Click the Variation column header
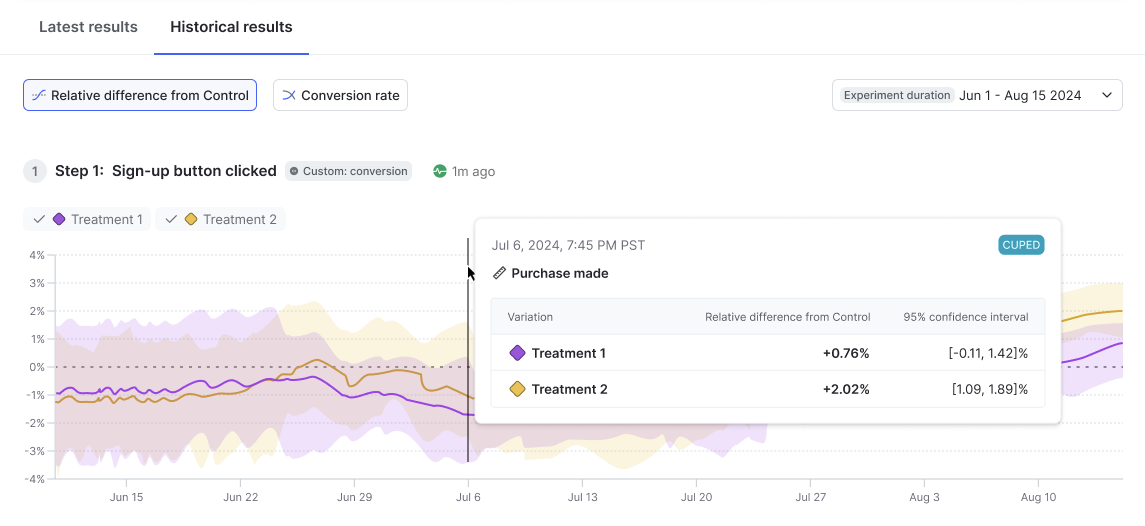Image resolution: width=1145 pixels, height=526 pixels. point(530,317)
